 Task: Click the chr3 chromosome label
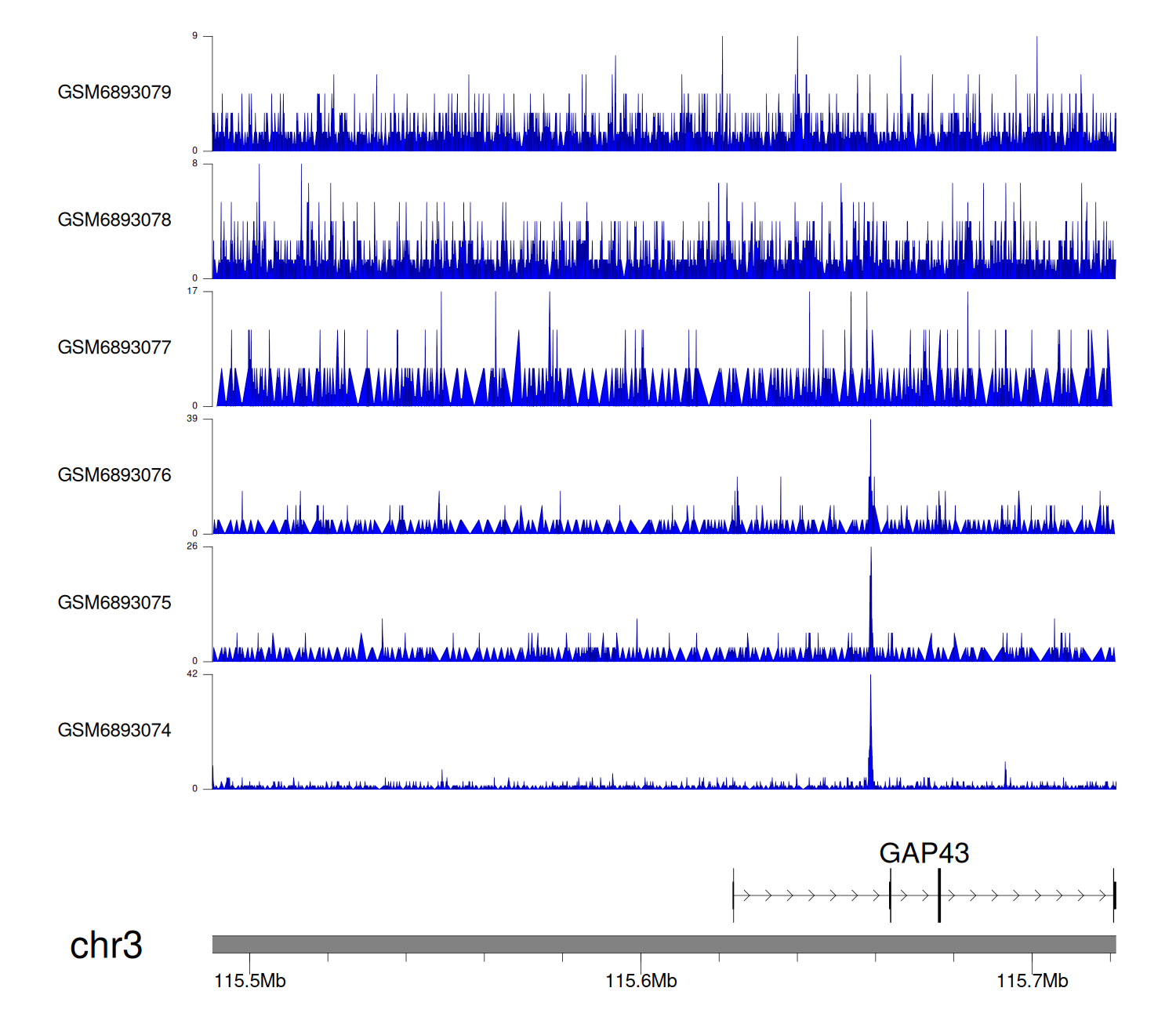(x=106, y=946)
